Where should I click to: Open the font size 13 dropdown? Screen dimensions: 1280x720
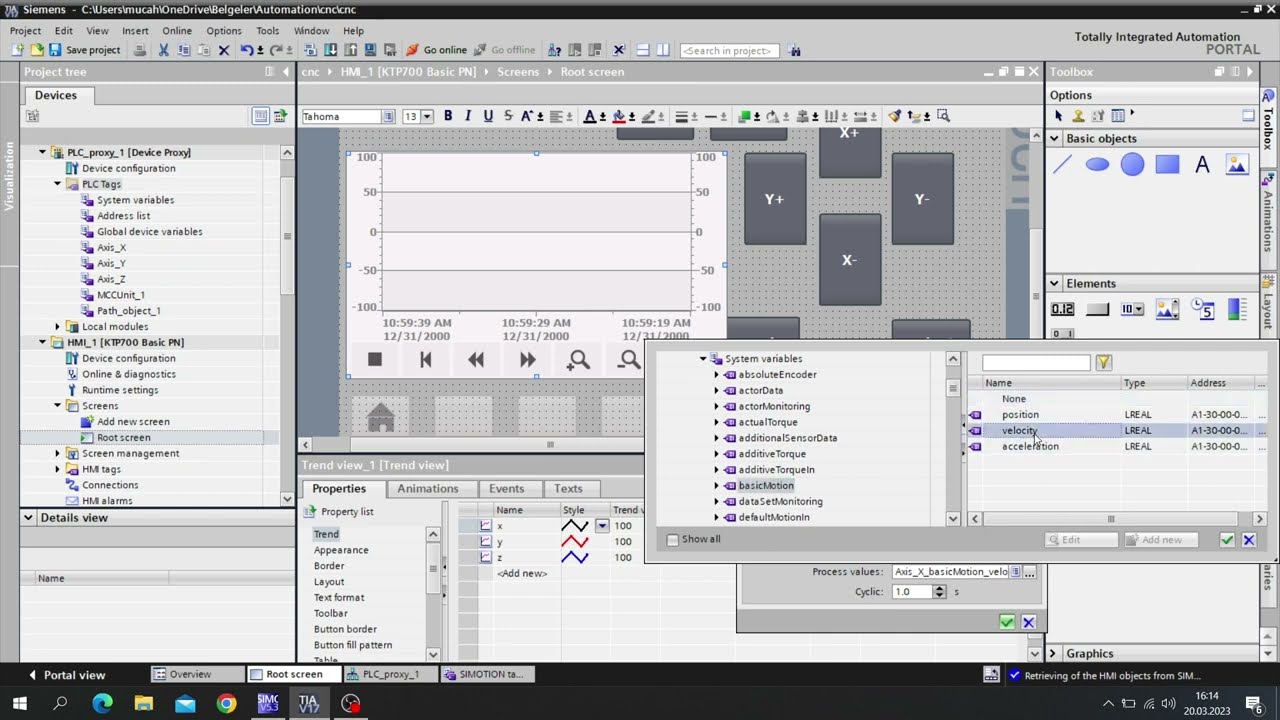[427, 117]
